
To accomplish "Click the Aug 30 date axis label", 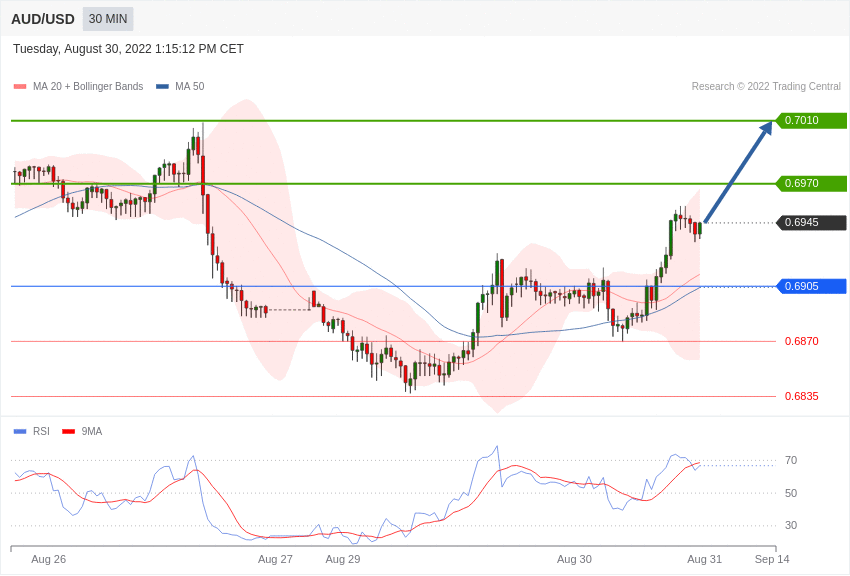I will 574,559.
